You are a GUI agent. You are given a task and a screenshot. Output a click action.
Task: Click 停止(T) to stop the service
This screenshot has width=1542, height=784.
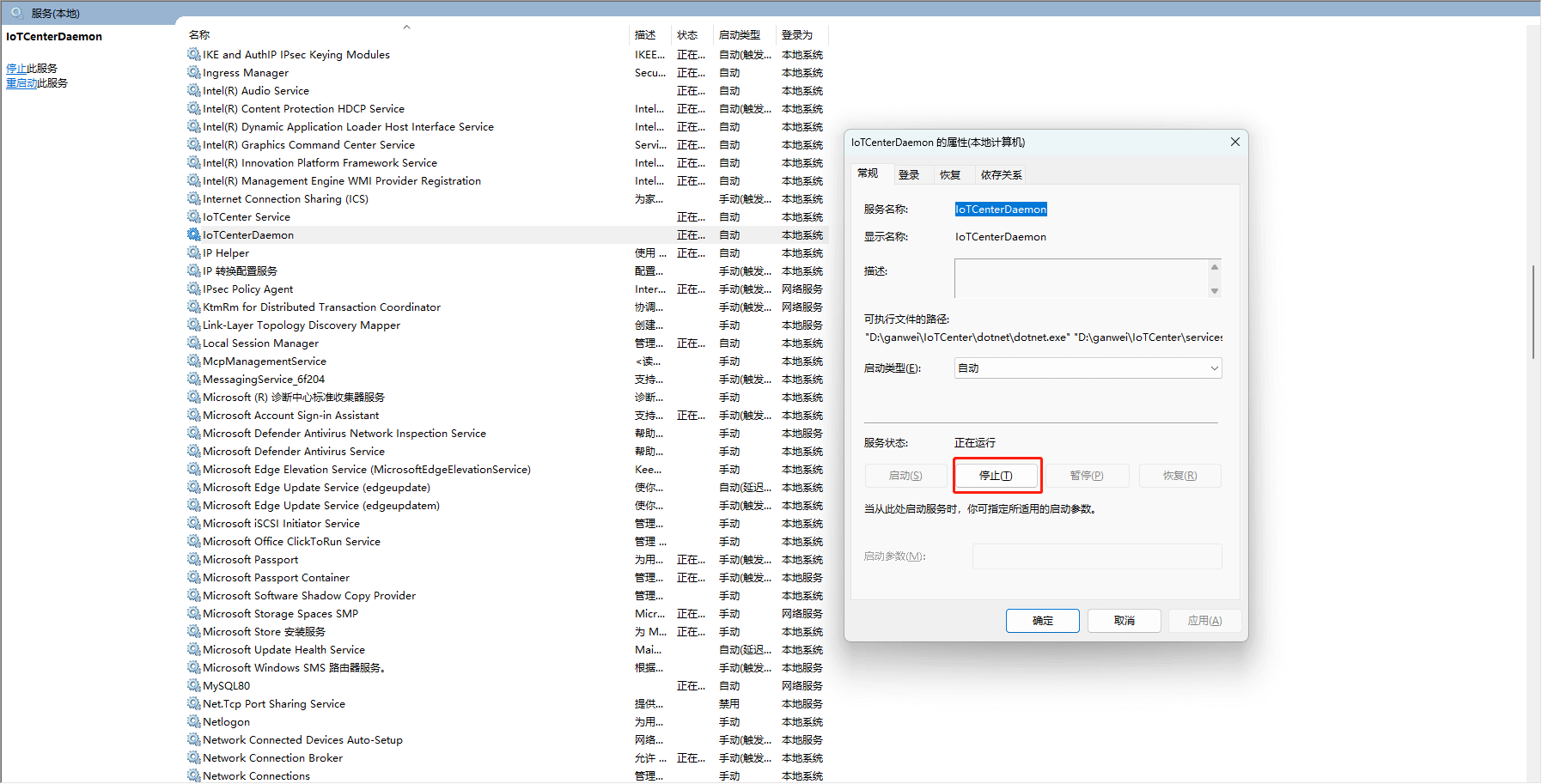pos(996,476)
